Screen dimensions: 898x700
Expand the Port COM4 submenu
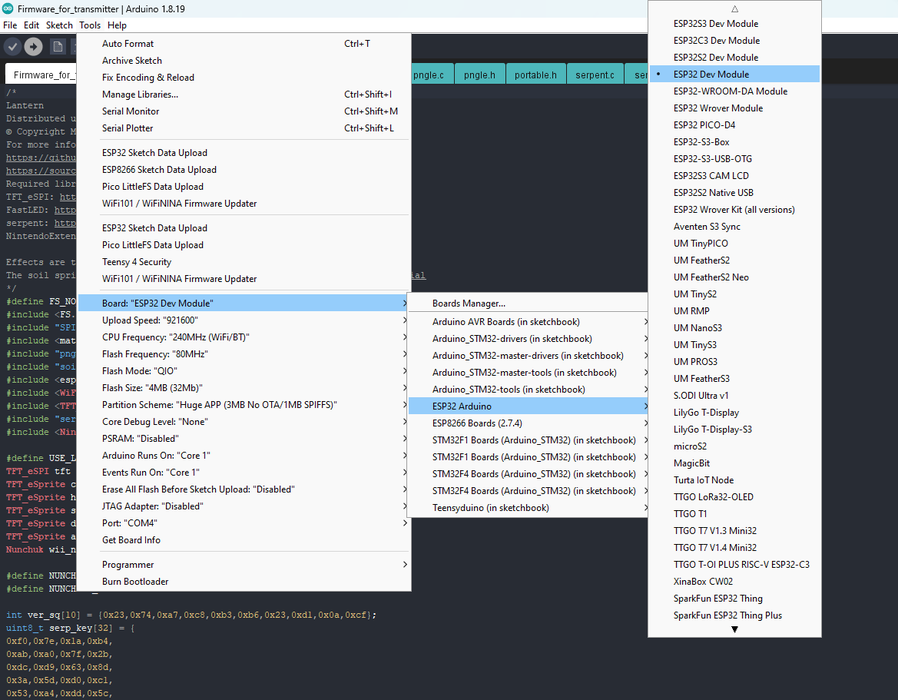click(x=244, y=523)
